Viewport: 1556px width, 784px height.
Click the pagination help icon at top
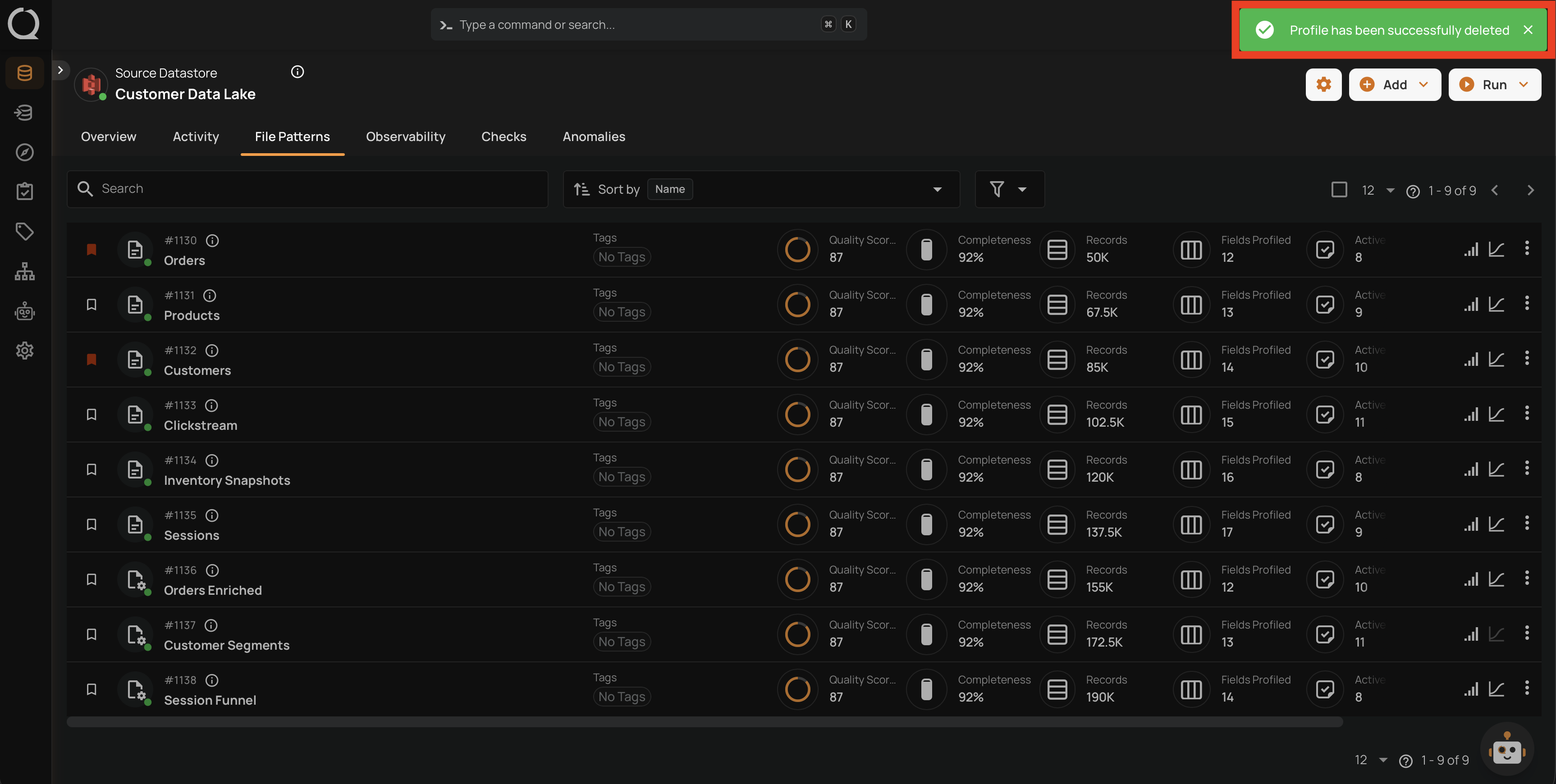coord(1413,191)
